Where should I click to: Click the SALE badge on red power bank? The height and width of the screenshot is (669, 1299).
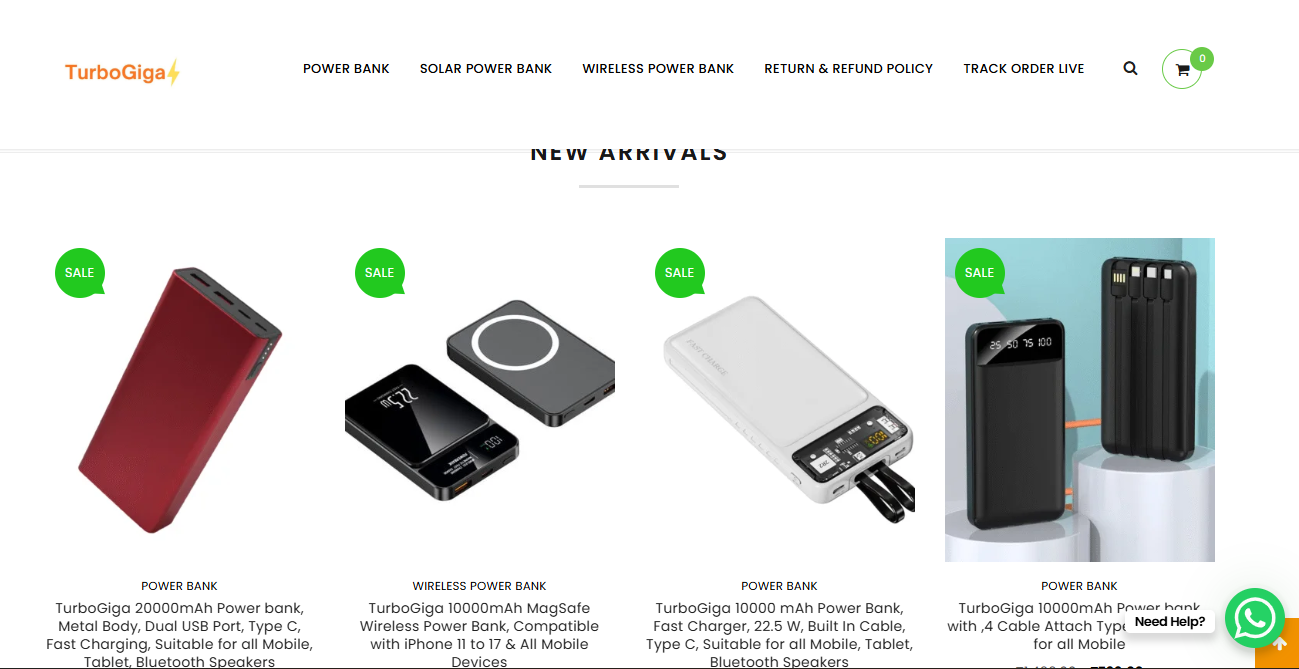point(80,273)
